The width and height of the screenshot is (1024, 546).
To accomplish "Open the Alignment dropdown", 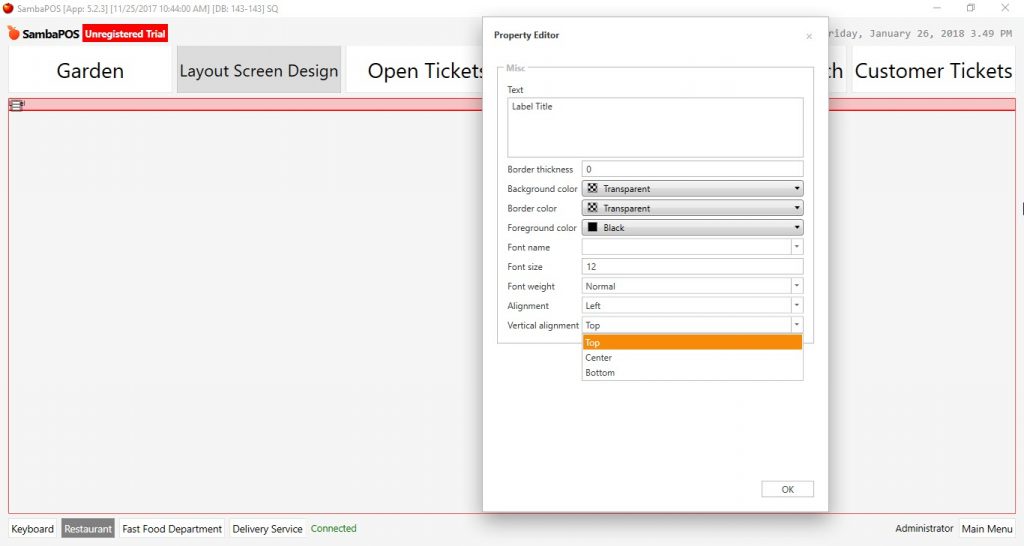I will coord(692,306).
